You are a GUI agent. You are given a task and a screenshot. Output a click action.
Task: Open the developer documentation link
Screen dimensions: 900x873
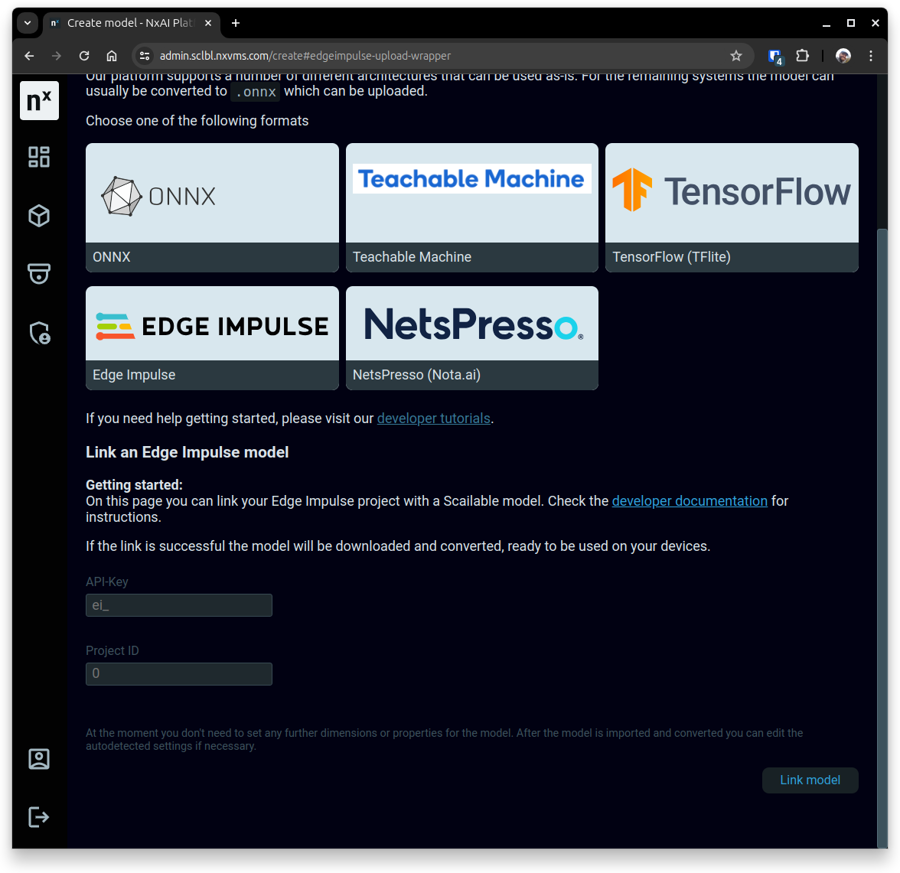(x=689, y=501)
